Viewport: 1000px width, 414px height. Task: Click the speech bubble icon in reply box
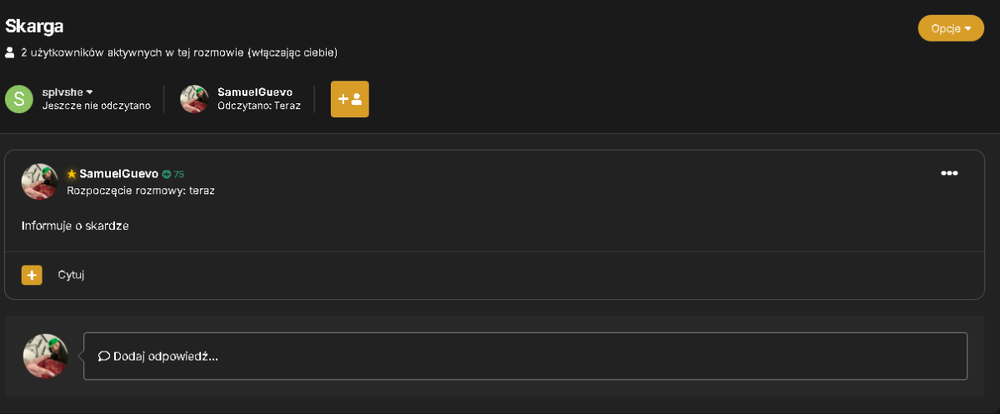(104, 356)
